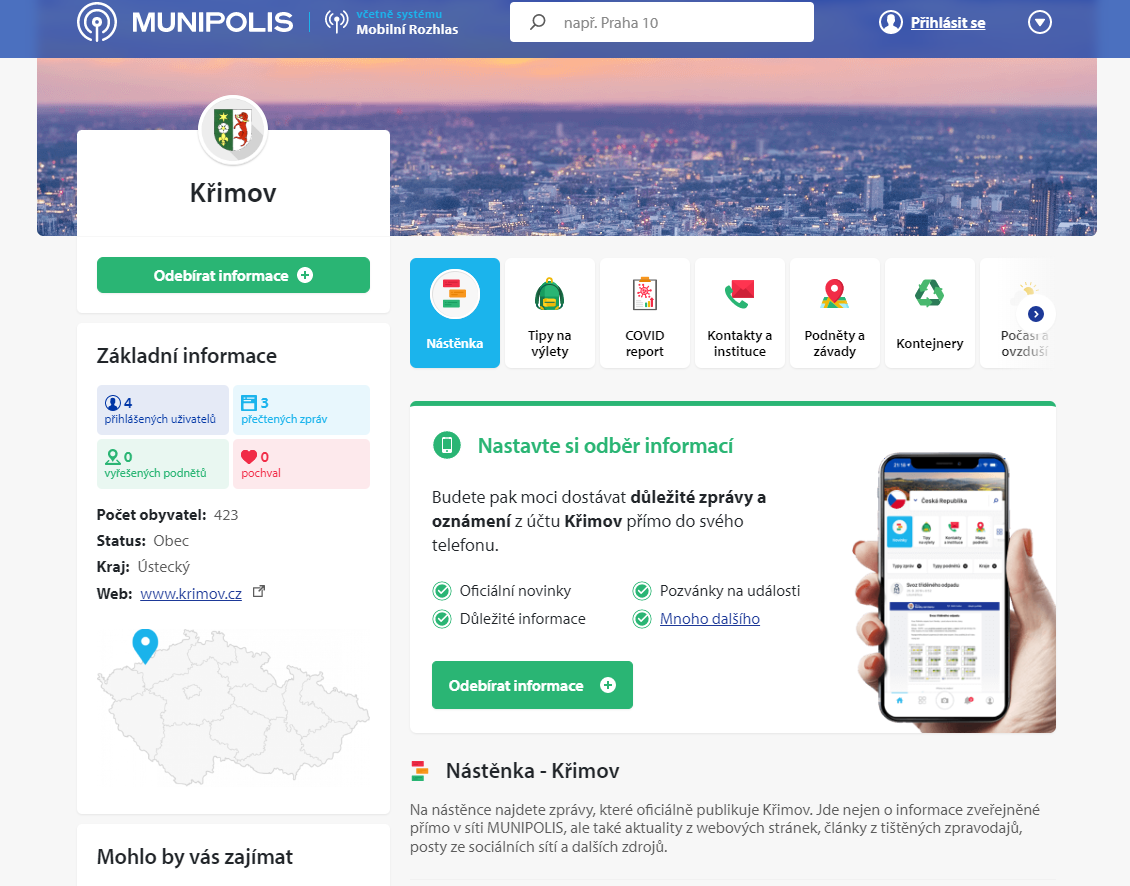Open the Tipy na výlety backpack tile
The image size is (1130, 886).
point(550,314)
